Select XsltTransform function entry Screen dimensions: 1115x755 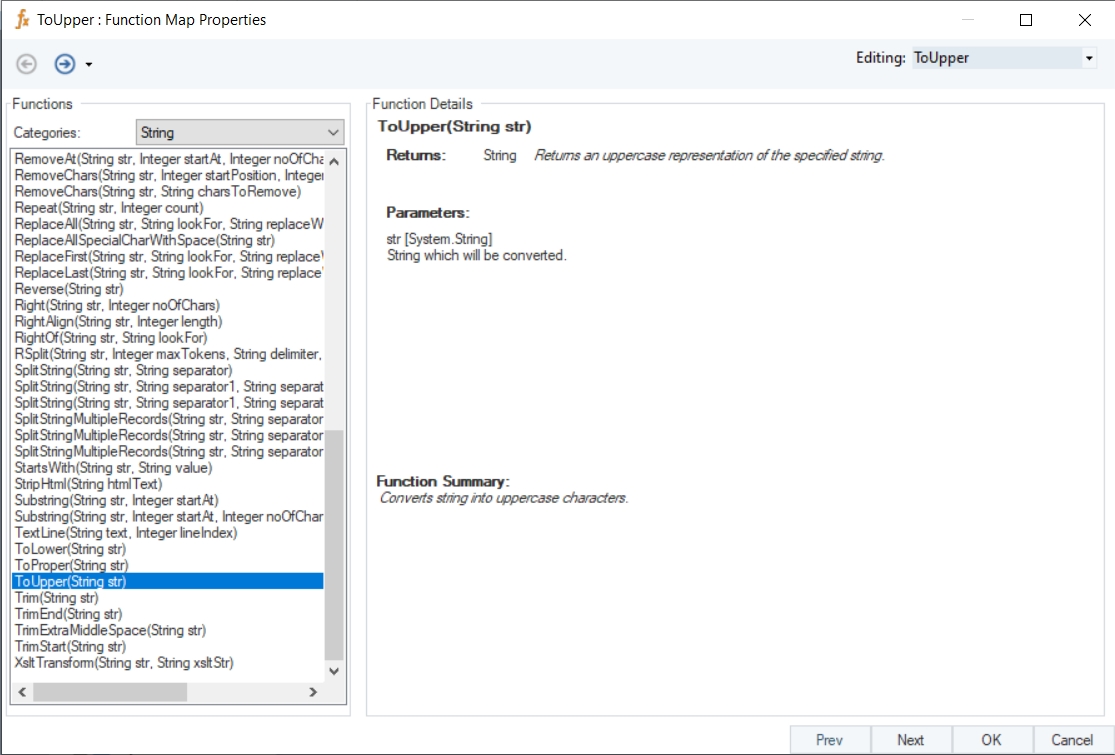pos(124,663)
